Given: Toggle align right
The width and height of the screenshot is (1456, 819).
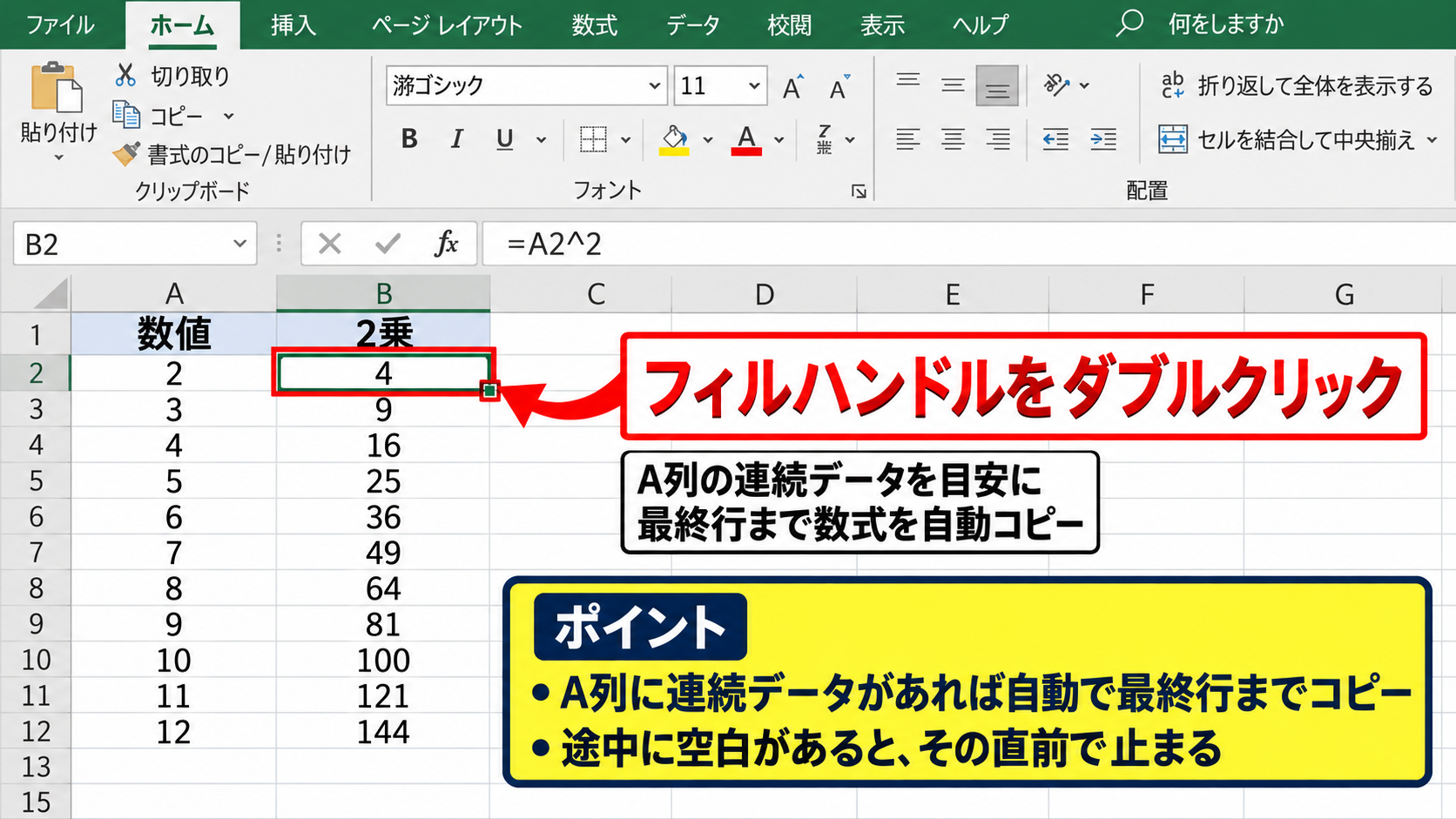Looking at the screenshot, I should coord(998,139).
